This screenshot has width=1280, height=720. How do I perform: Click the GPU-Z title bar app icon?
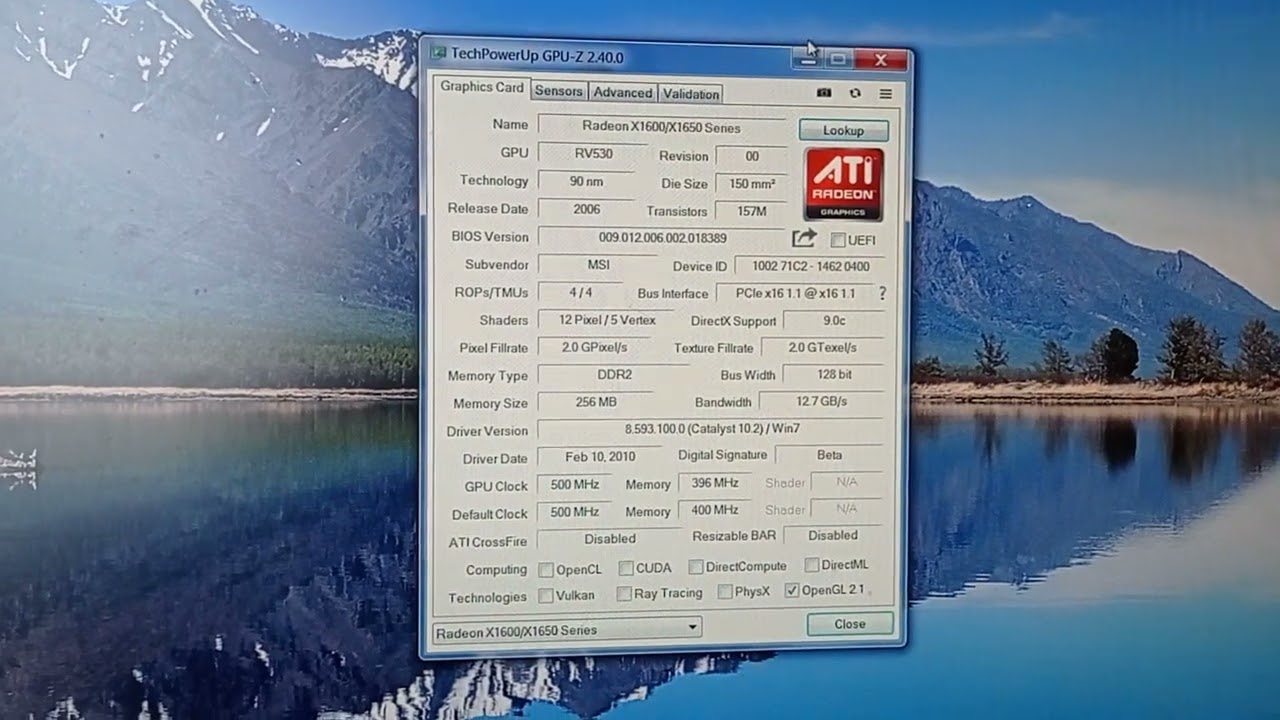click(x=438, y=54)
